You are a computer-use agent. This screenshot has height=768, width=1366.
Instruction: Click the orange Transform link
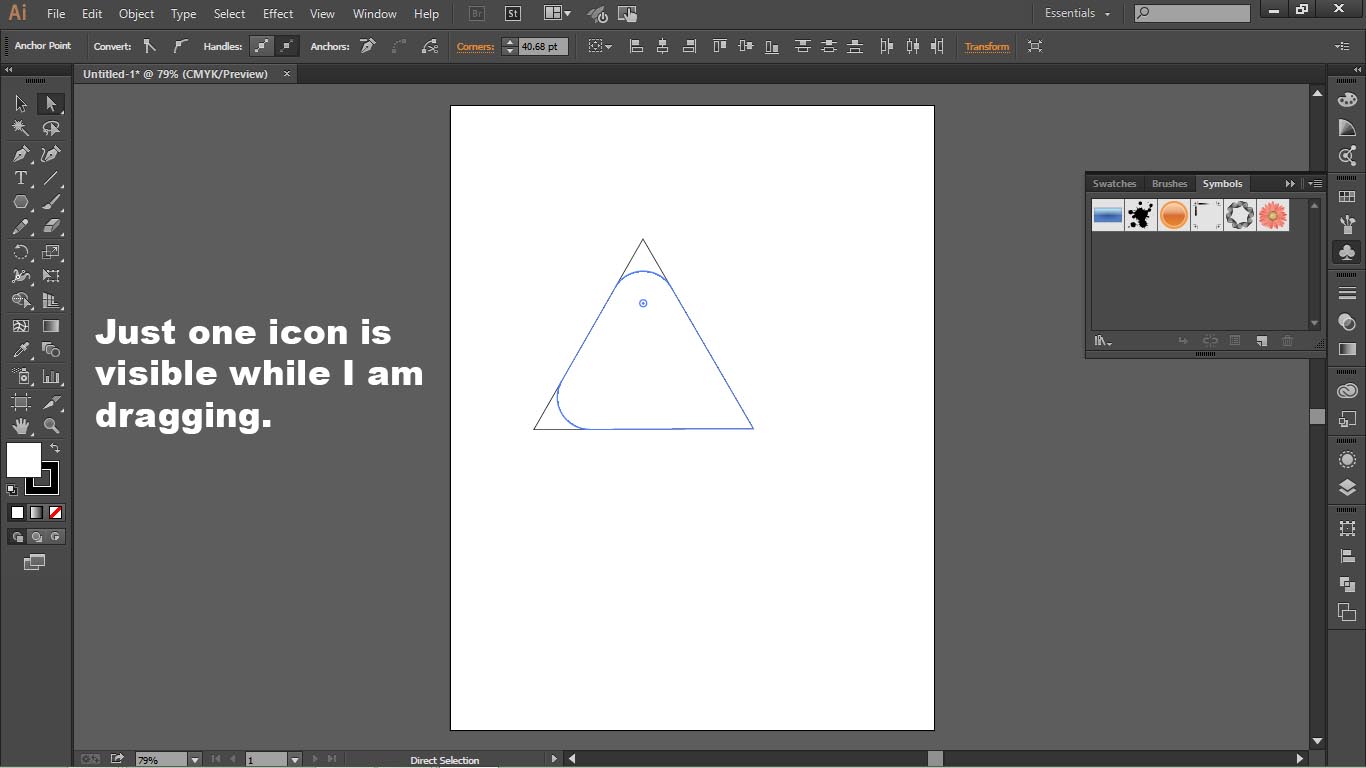coord(987,47)
